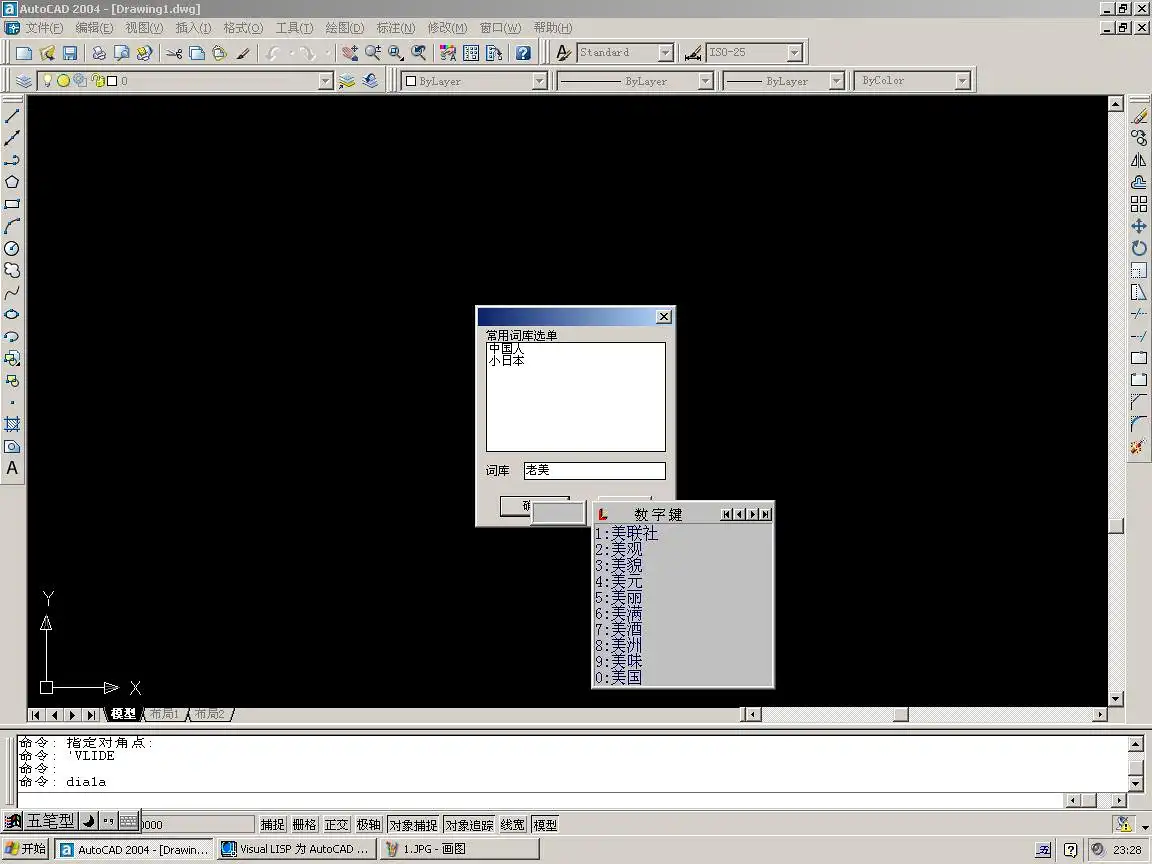Click the 词库 text input field
The height and width of the screenshot is (864, 1152).
coord(594,470)
